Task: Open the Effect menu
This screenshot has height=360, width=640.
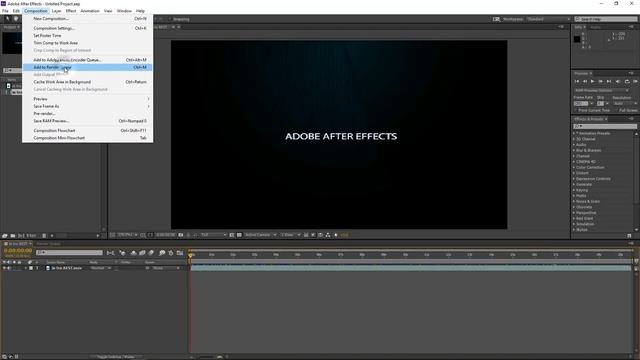Action: [x=71, y=11]
